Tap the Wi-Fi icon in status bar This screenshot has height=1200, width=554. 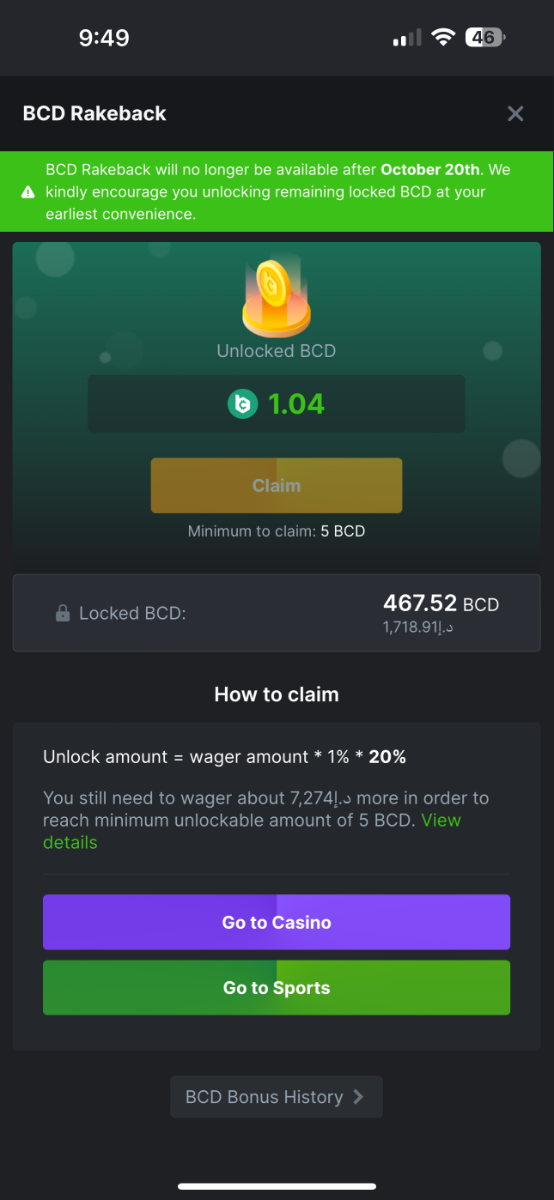[442, 38]
